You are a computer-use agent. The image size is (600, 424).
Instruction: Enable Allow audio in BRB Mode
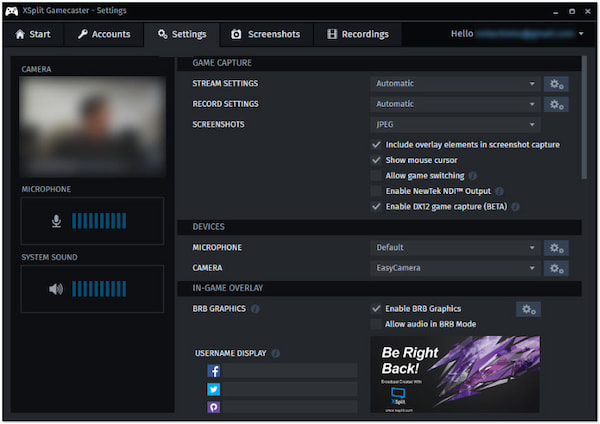click(x=376, y=324)
